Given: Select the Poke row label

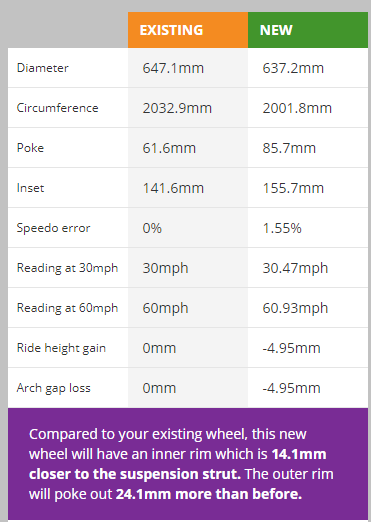Looking at the screenshot, I should coord(30,148).
